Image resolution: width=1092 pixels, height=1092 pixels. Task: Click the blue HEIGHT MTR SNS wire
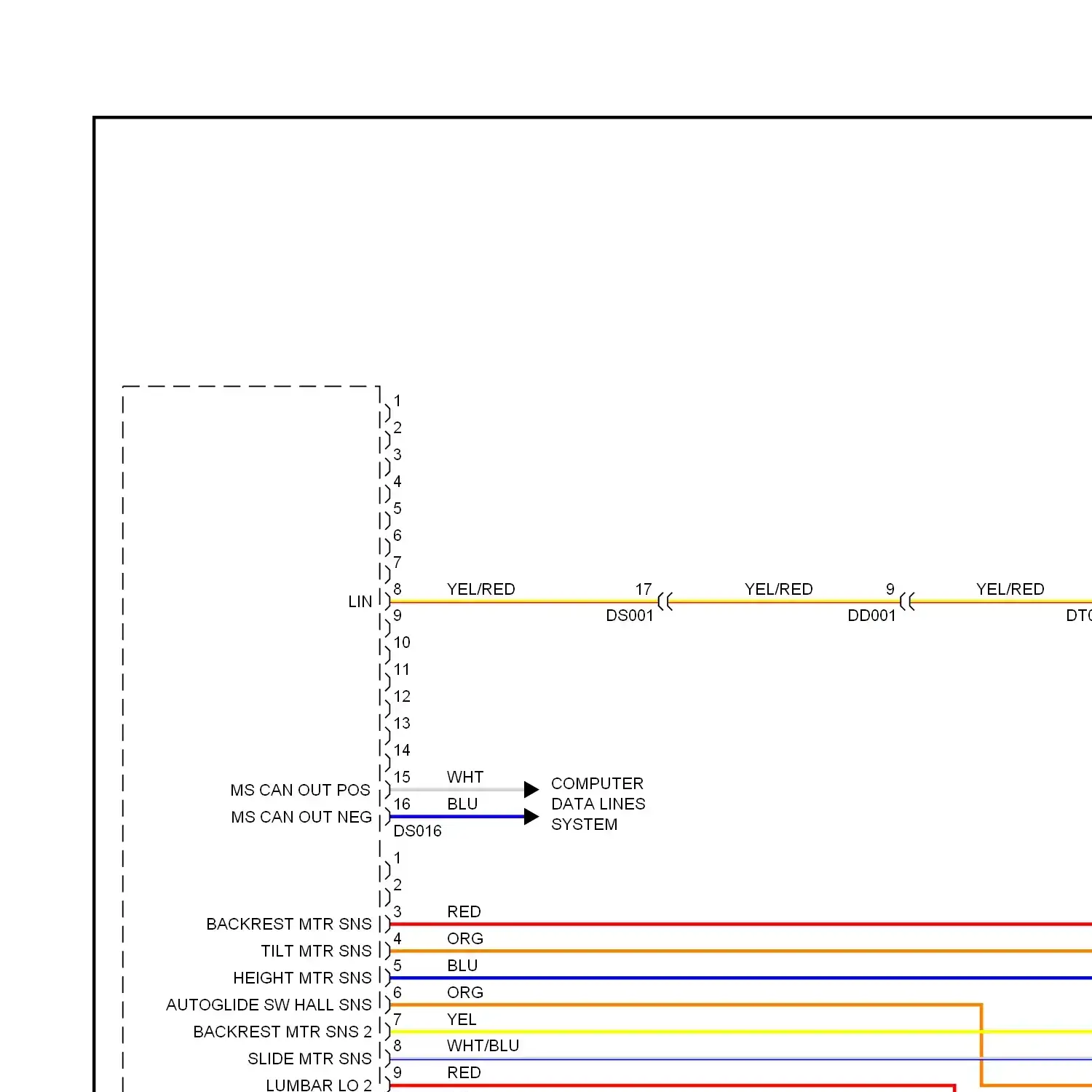(x=741, y=978)
